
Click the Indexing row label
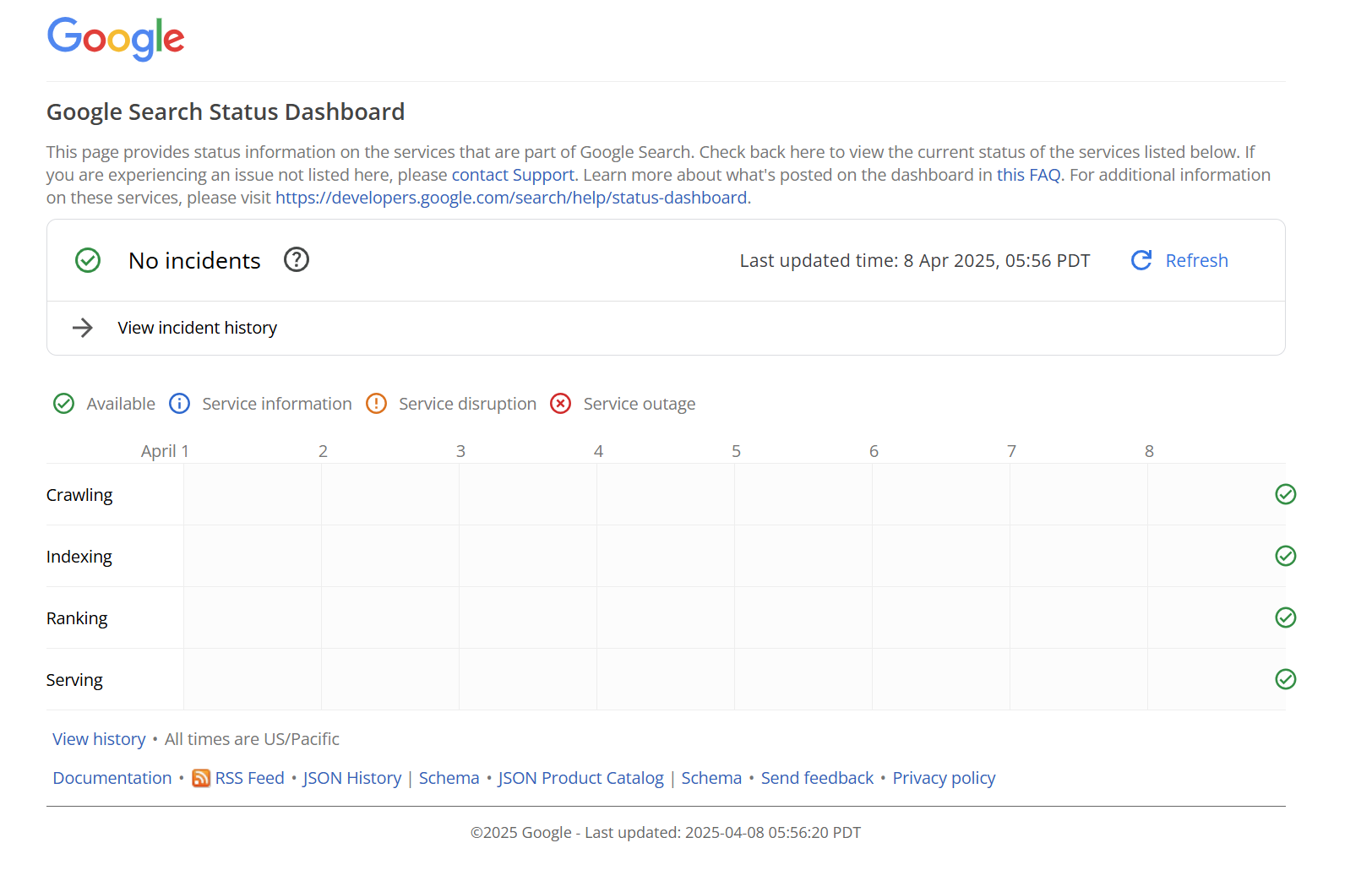coord(79,557)
